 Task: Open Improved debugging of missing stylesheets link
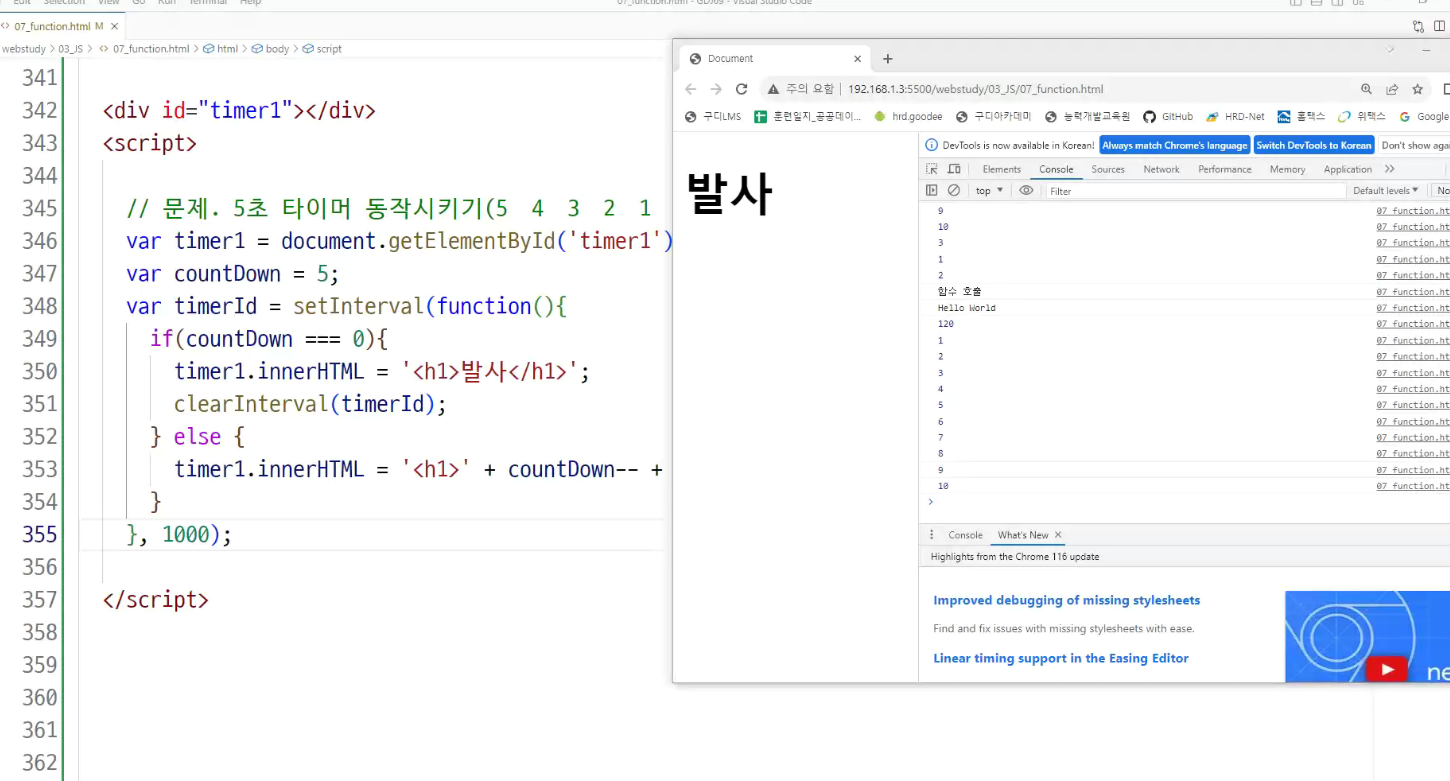[1066, 600]
